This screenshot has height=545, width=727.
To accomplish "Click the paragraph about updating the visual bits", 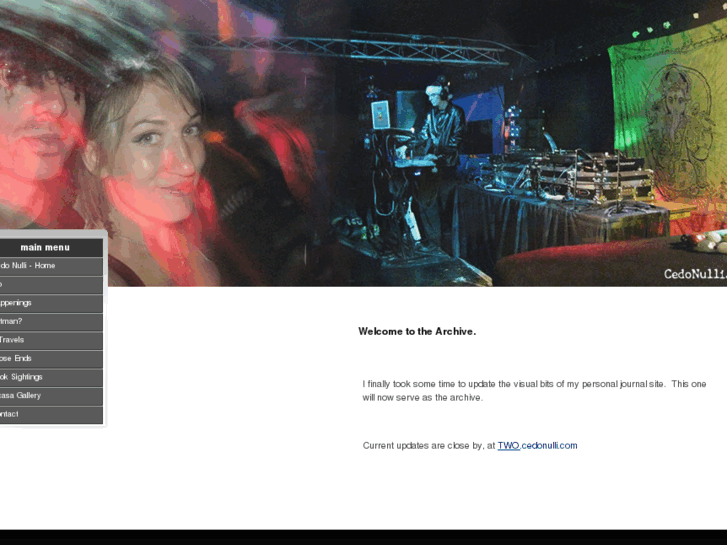I will (534, 391).
